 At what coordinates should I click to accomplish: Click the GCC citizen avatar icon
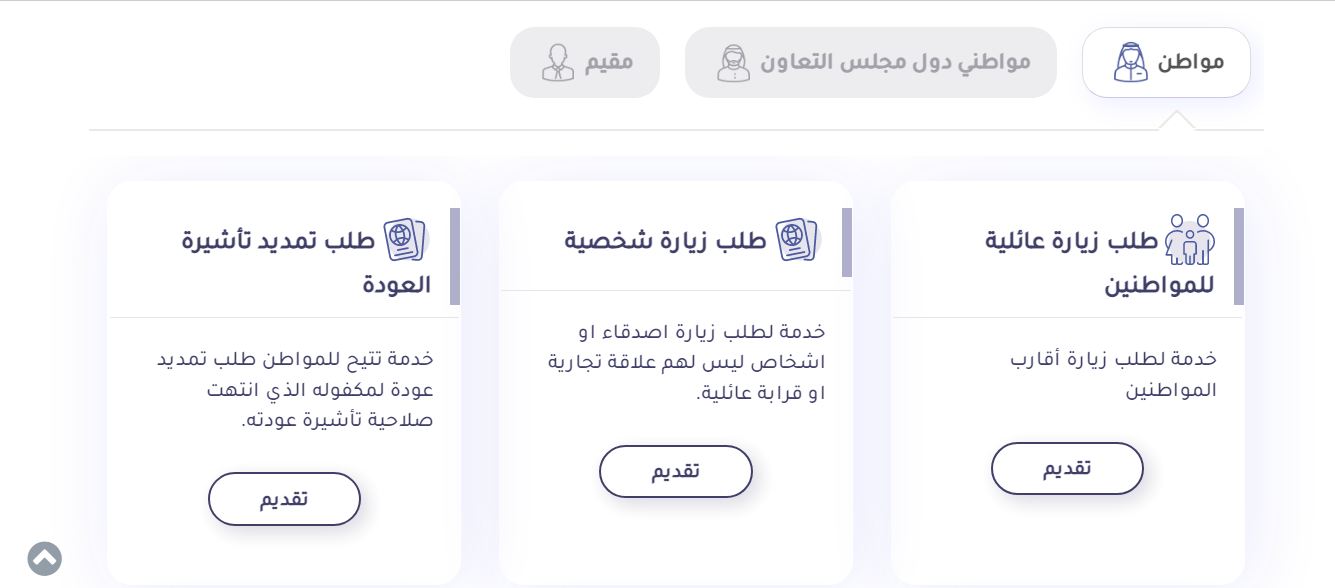tap(733, 62)
